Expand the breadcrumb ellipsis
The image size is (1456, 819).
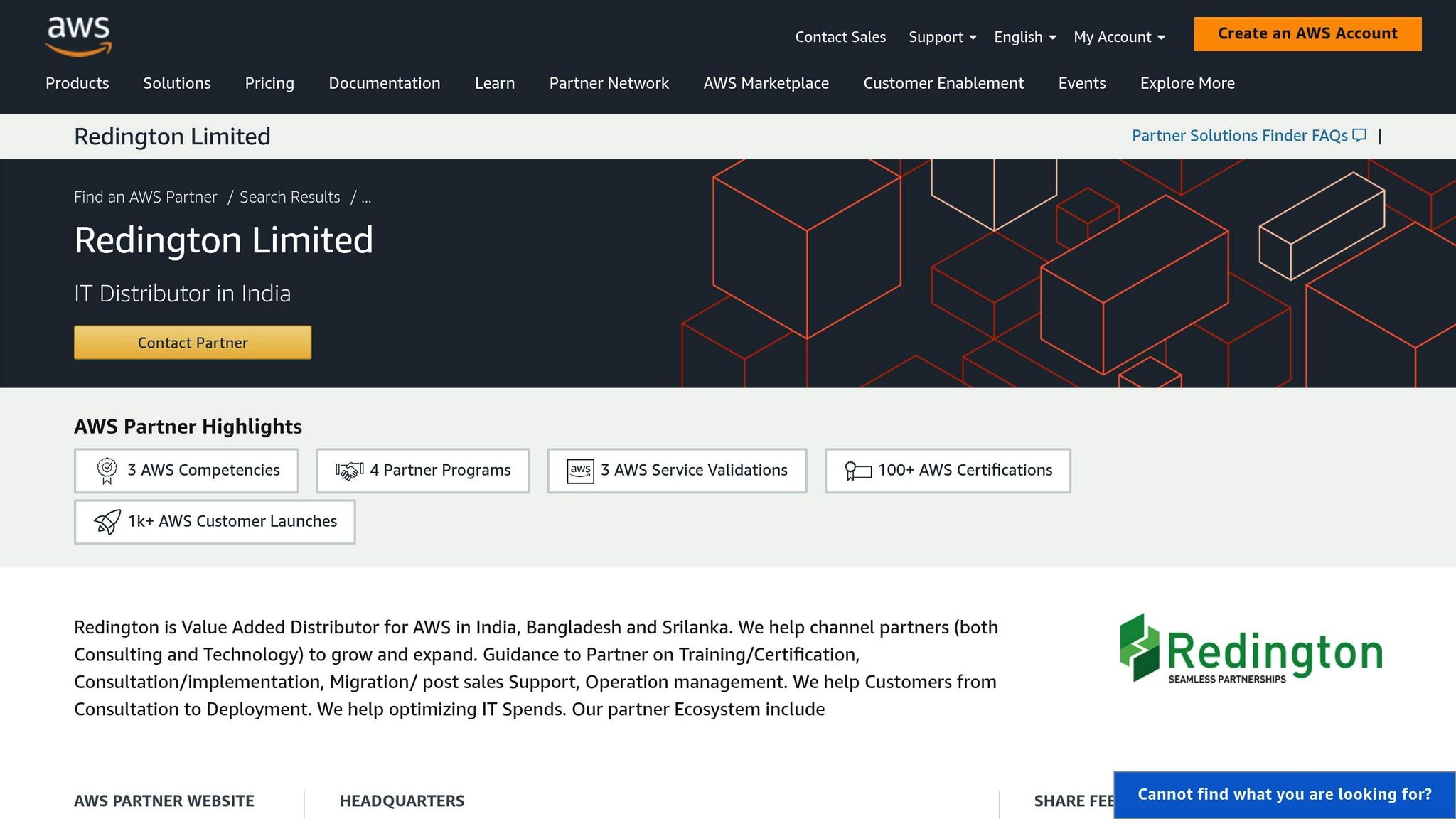(366, 197)
